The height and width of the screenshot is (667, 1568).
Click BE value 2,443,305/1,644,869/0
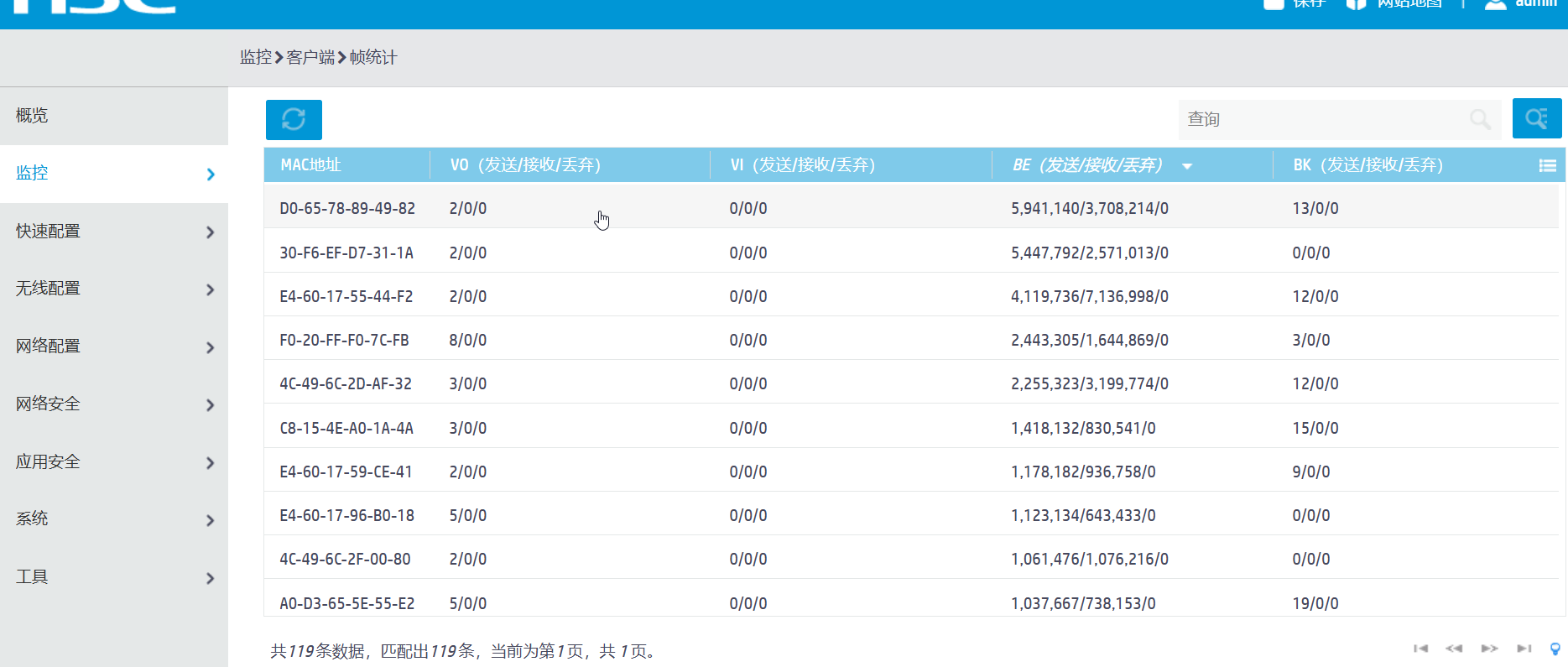point(1090,340)
